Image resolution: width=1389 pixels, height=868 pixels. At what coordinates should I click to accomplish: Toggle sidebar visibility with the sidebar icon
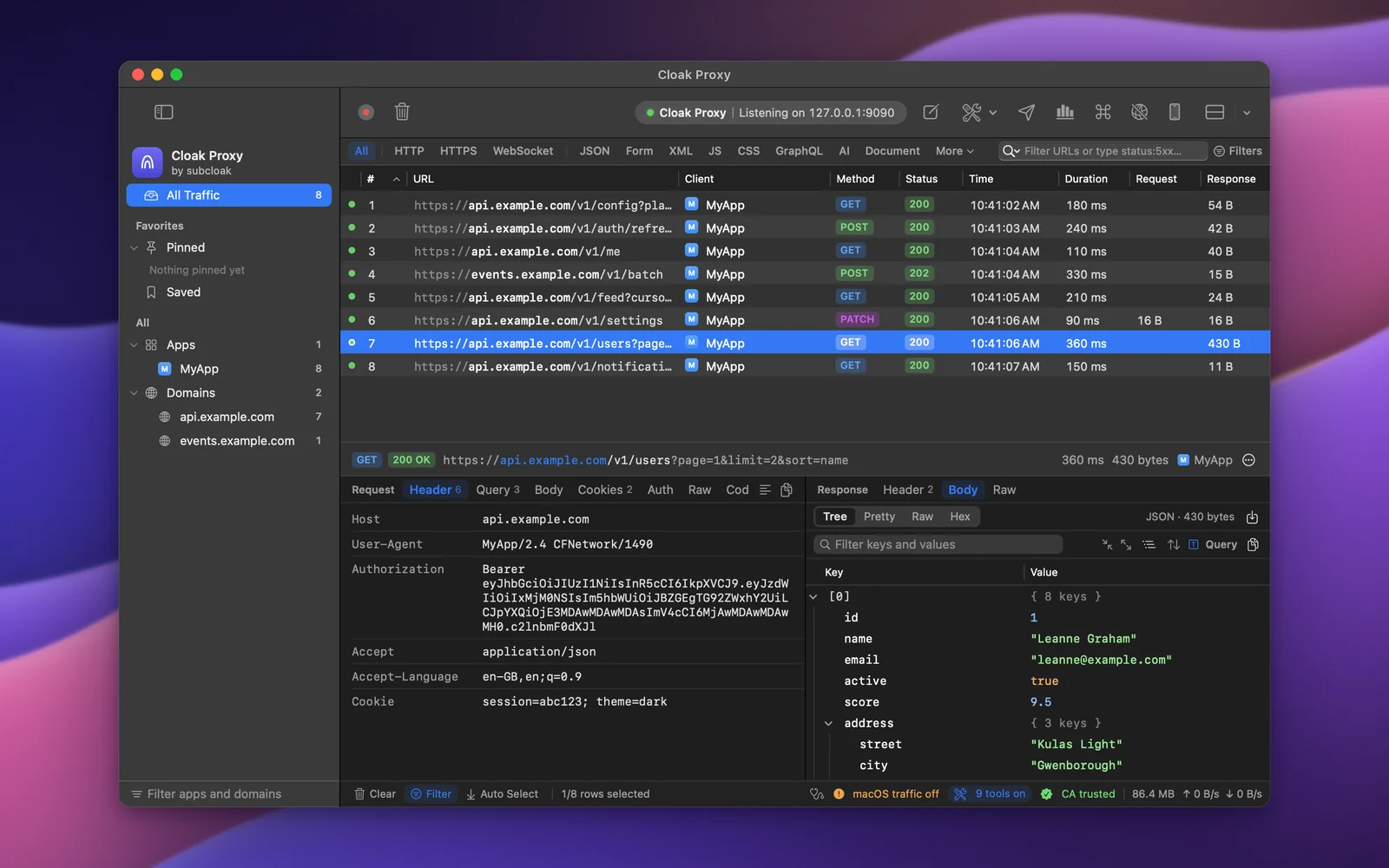click(x=164, y=112)
